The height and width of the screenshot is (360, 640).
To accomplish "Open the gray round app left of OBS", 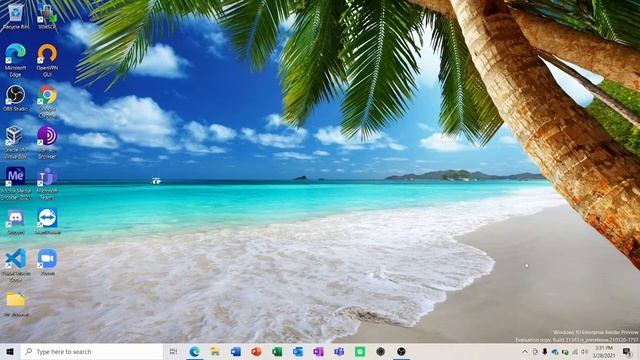I will pyautogui.click(x=380, y=351).
